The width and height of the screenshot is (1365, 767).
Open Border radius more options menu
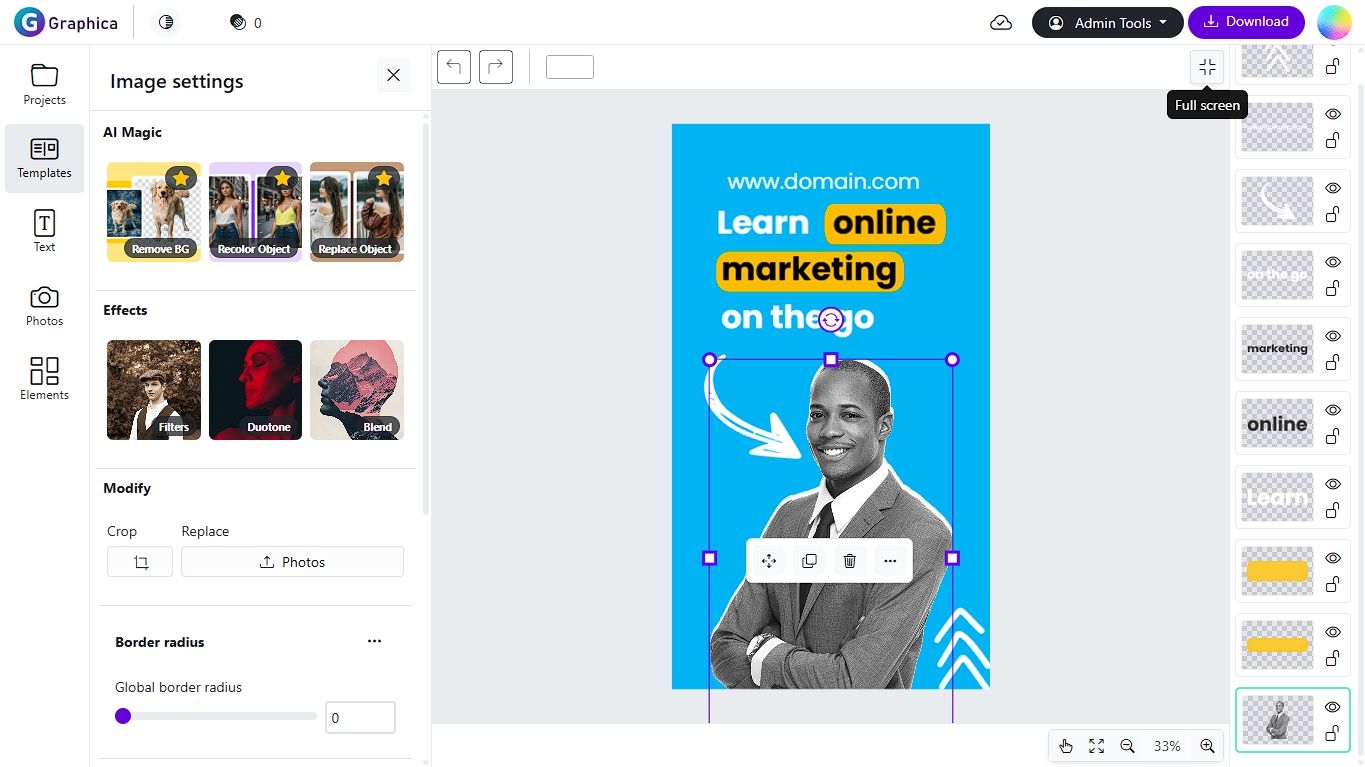coord(375,641)
